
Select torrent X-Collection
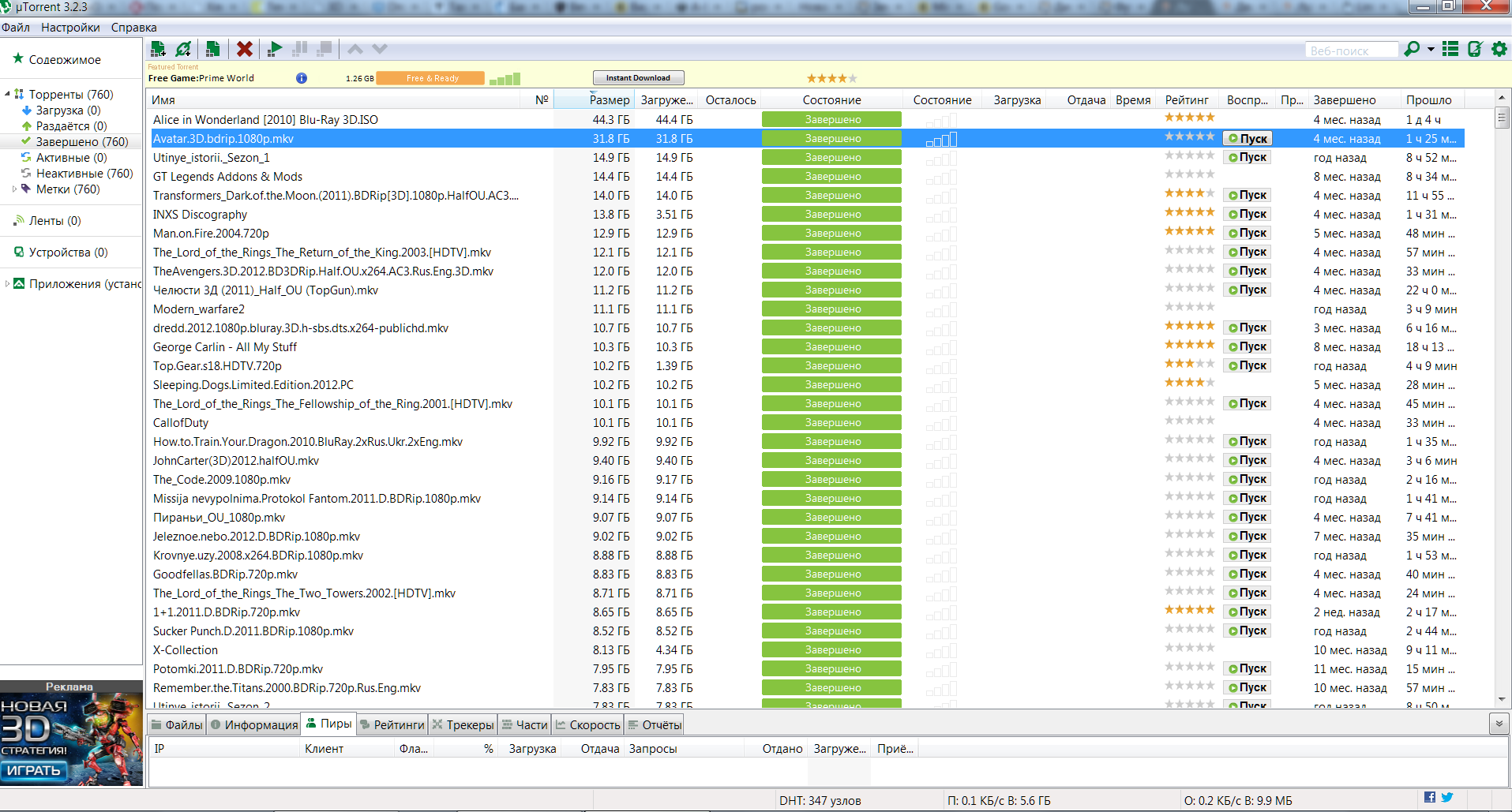(x=186, y=650)
